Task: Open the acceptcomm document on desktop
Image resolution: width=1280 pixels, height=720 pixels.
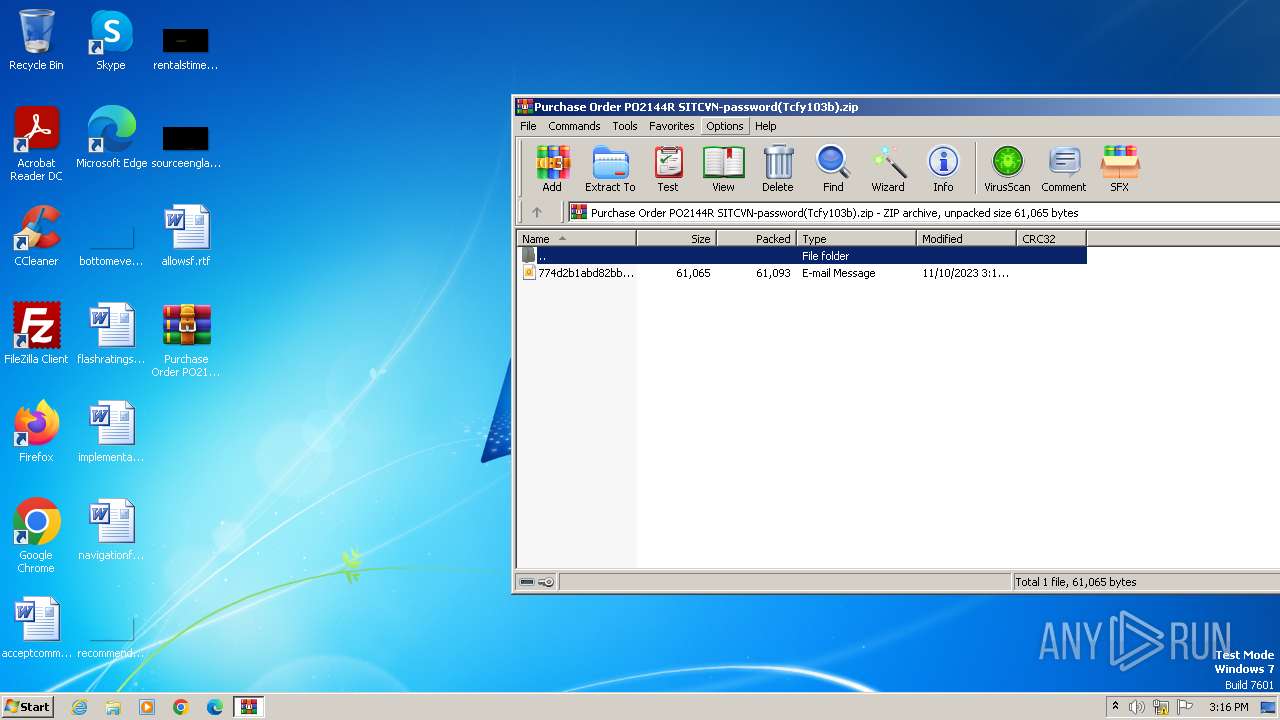Action: point(37,628)
